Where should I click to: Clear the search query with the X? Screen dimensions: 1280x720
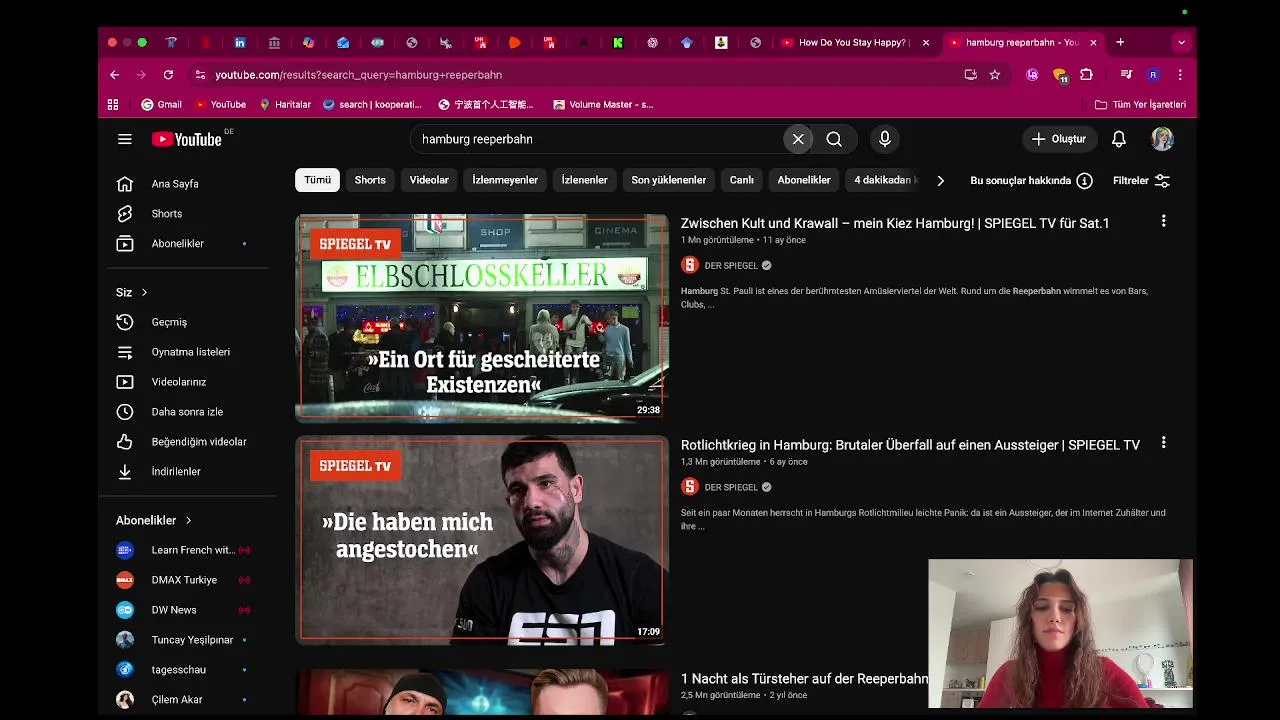(x=798, y=139)
